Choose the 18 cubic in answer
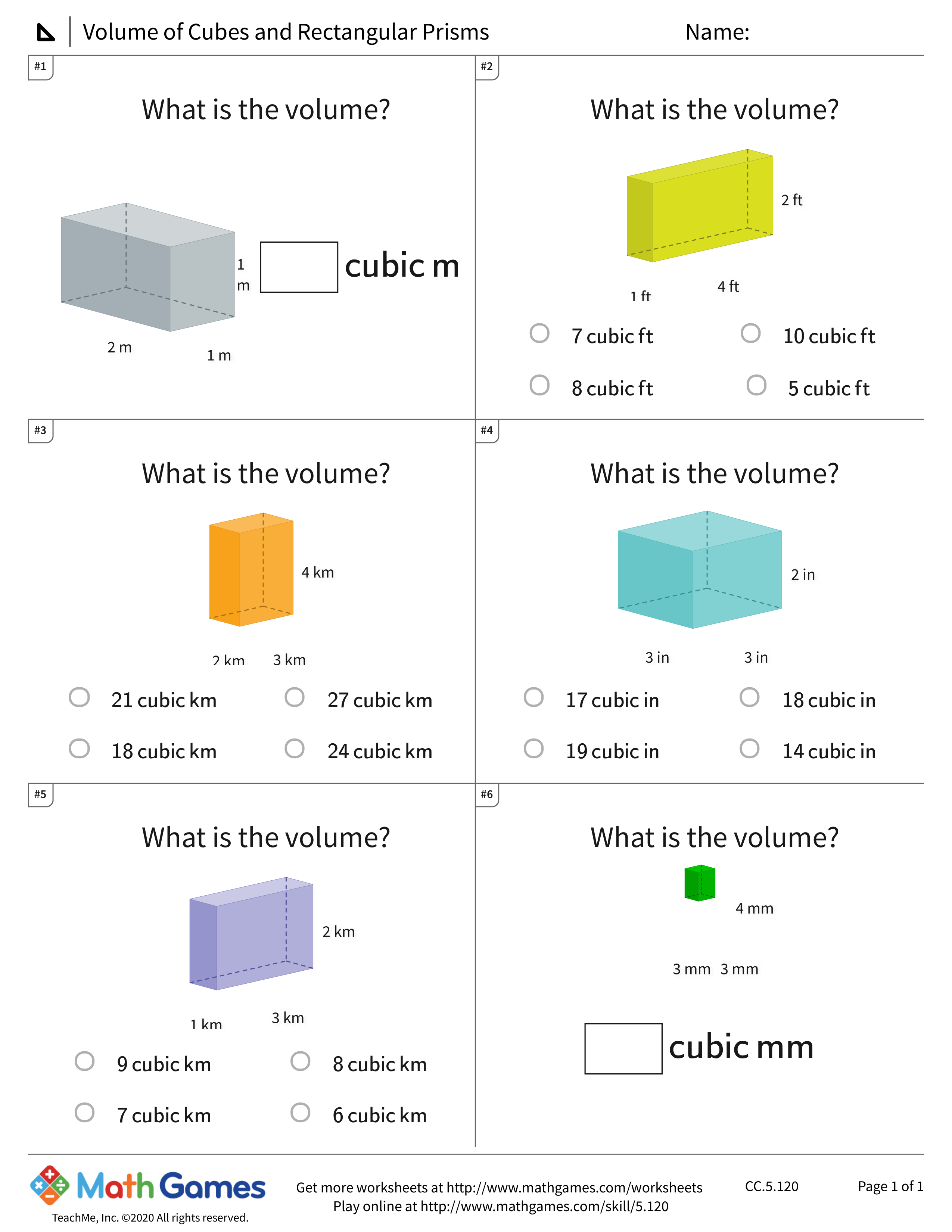The height and width of the screenshot is (1232, 952). (x=750, y=698)
